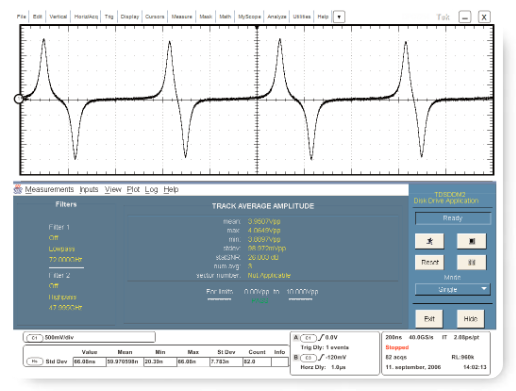Click the Exit button

point(429,319)
